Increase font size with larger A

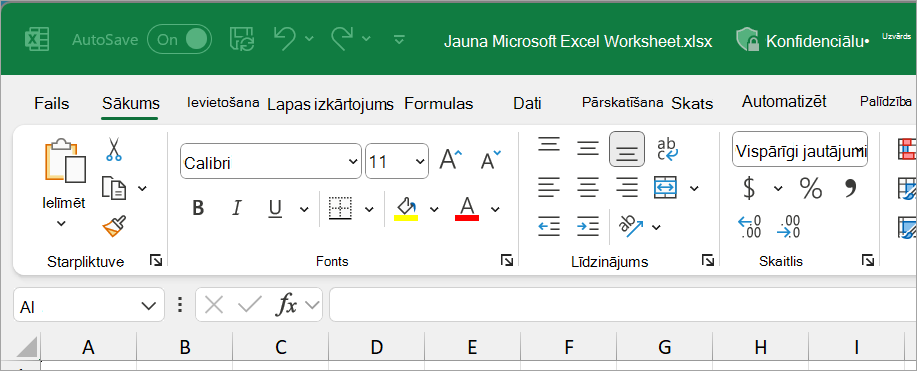tap(450, 159)
